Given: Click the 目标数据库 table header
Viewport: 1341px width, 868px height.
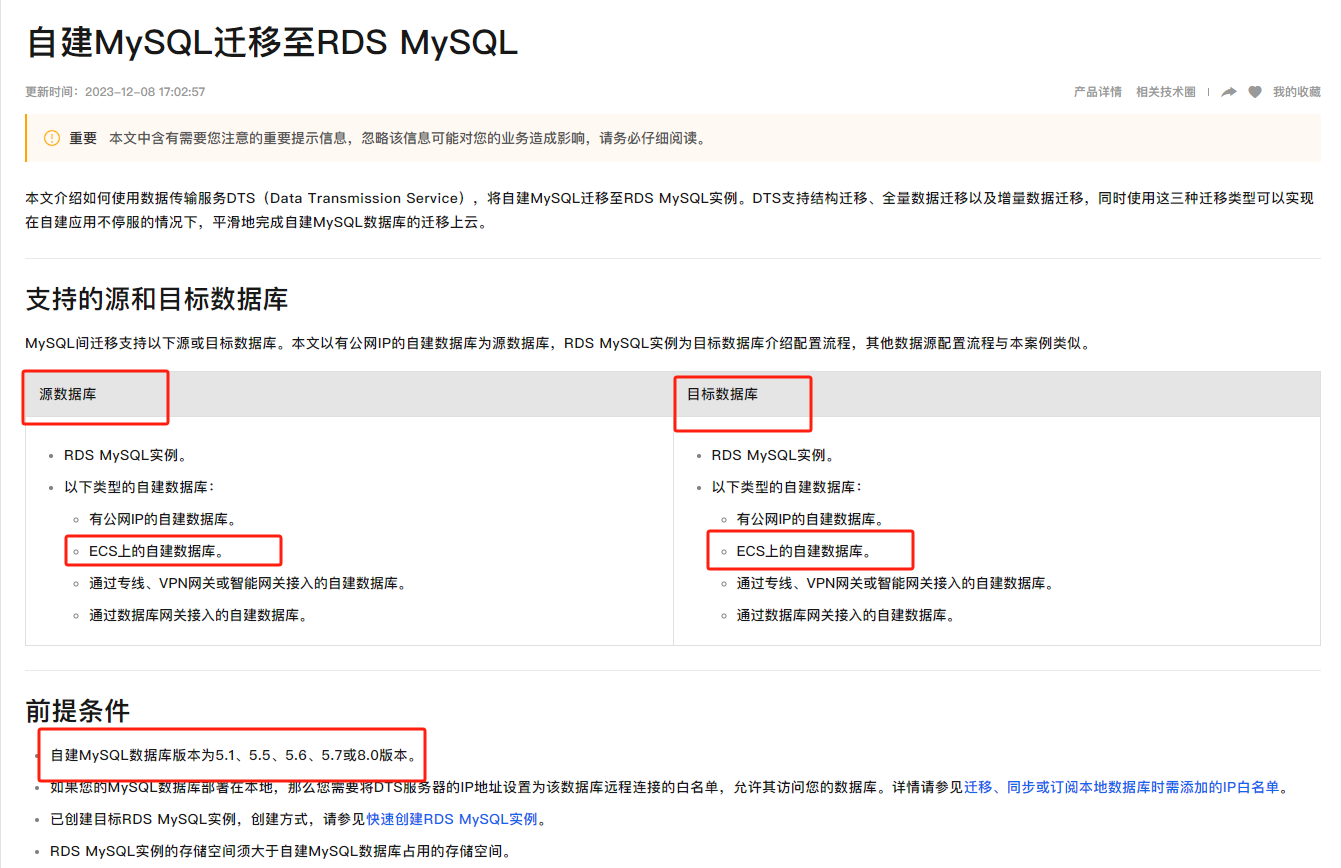Looking at the screenshot, I should click(722, 394).
